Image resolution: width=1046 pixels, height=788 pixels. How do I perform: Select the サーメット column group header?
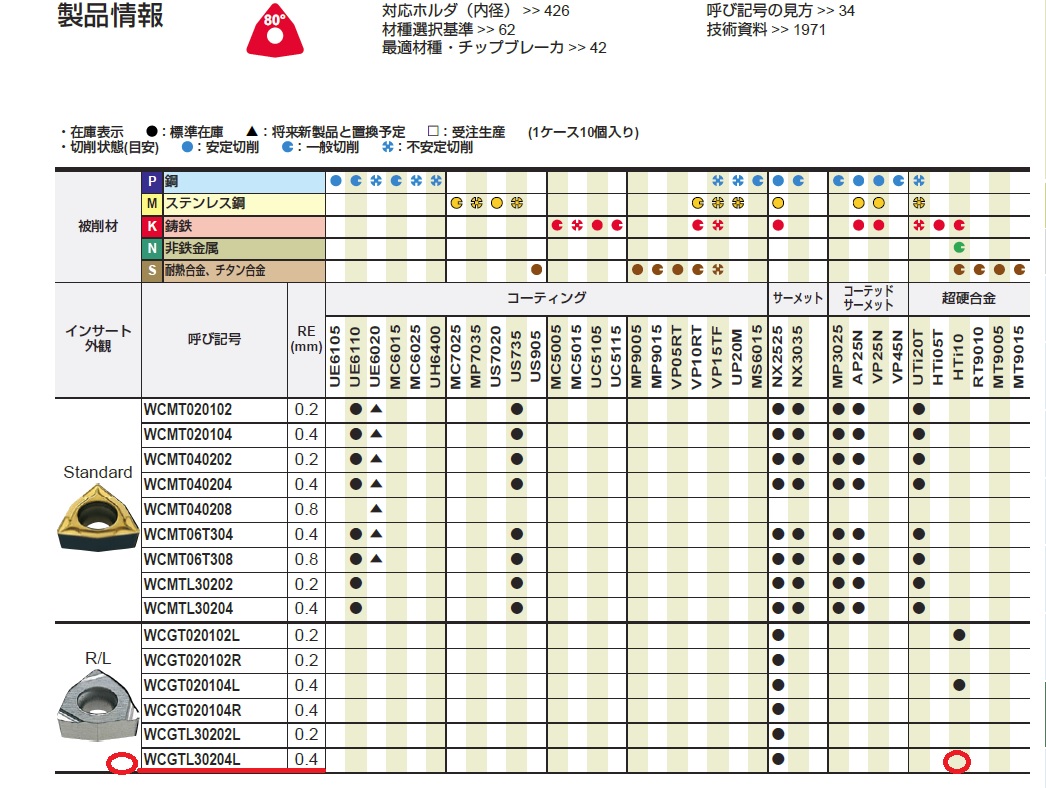click(x=798, y=298)
